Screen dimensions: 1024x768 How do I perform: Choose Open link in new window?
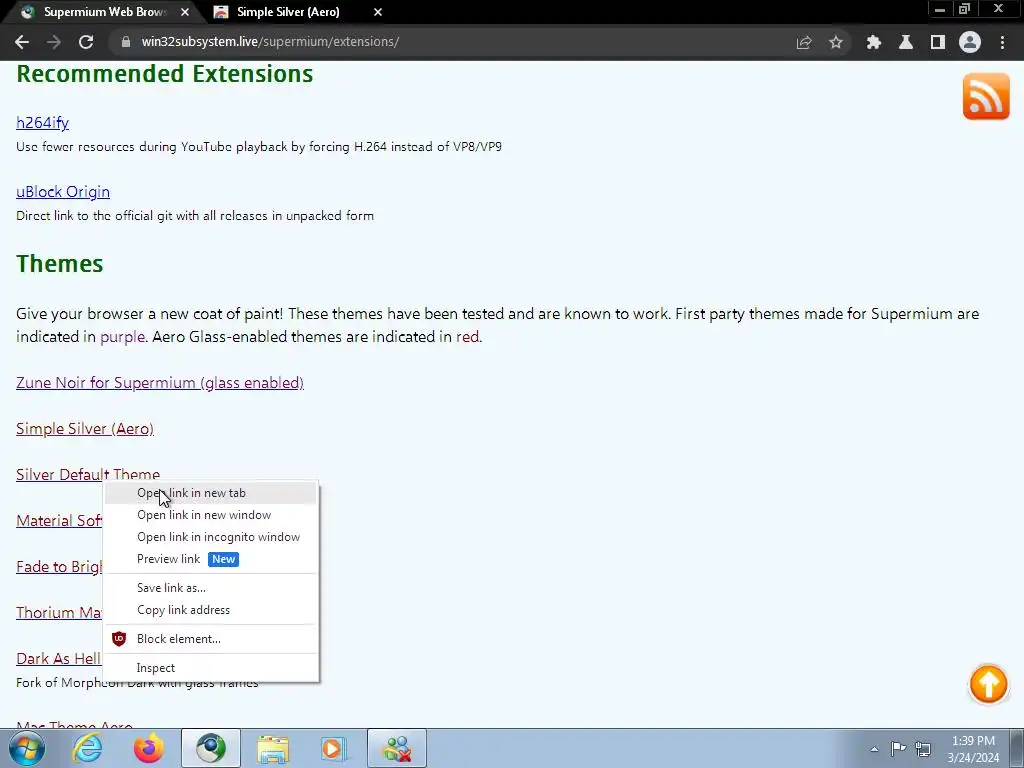(x=210, y=515)
